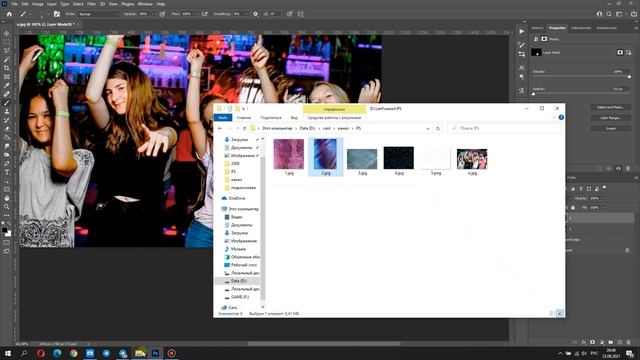The image size is (640, 360).
Task: Open Photoshop from Windows taskbar
Action: [x=155, y=353]
